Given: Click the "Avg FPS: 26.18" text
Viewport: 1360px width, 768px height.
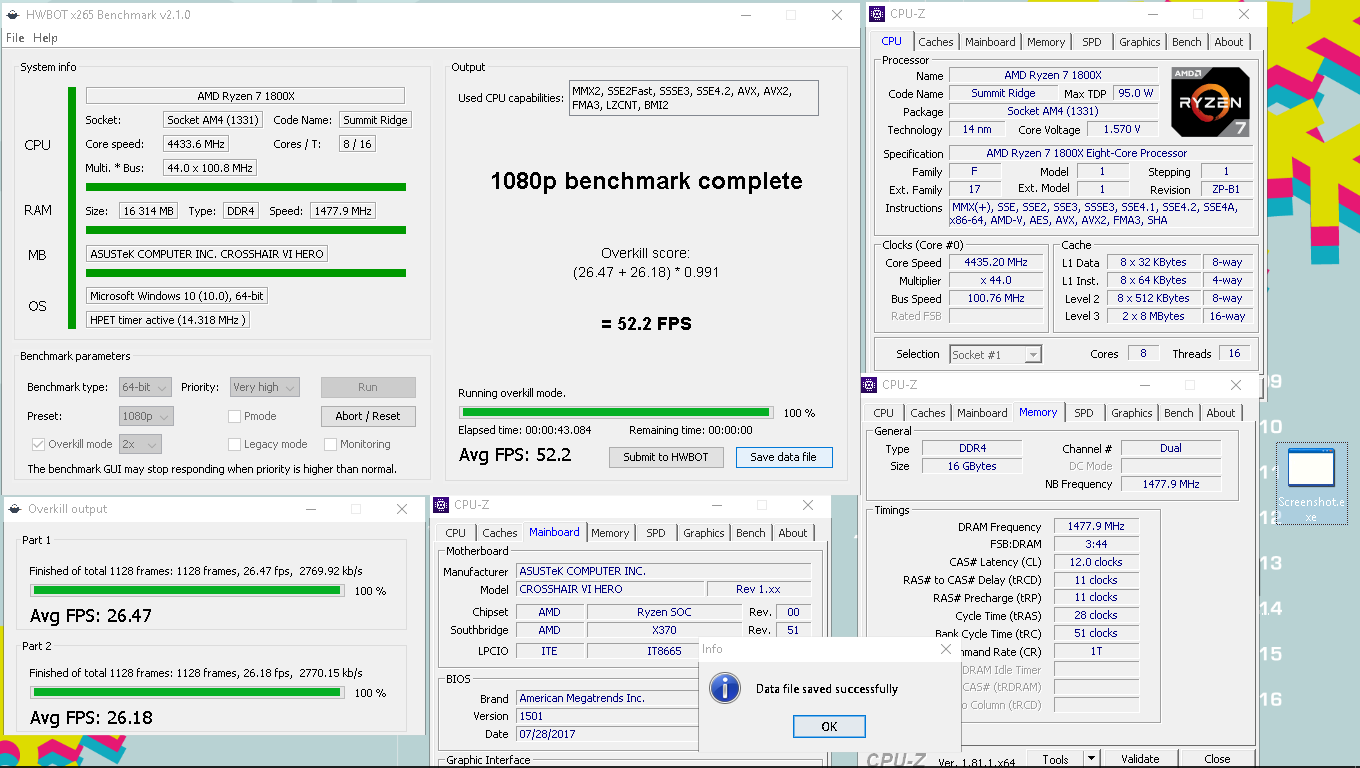Looking at the screenshot, I should point(91,718).
